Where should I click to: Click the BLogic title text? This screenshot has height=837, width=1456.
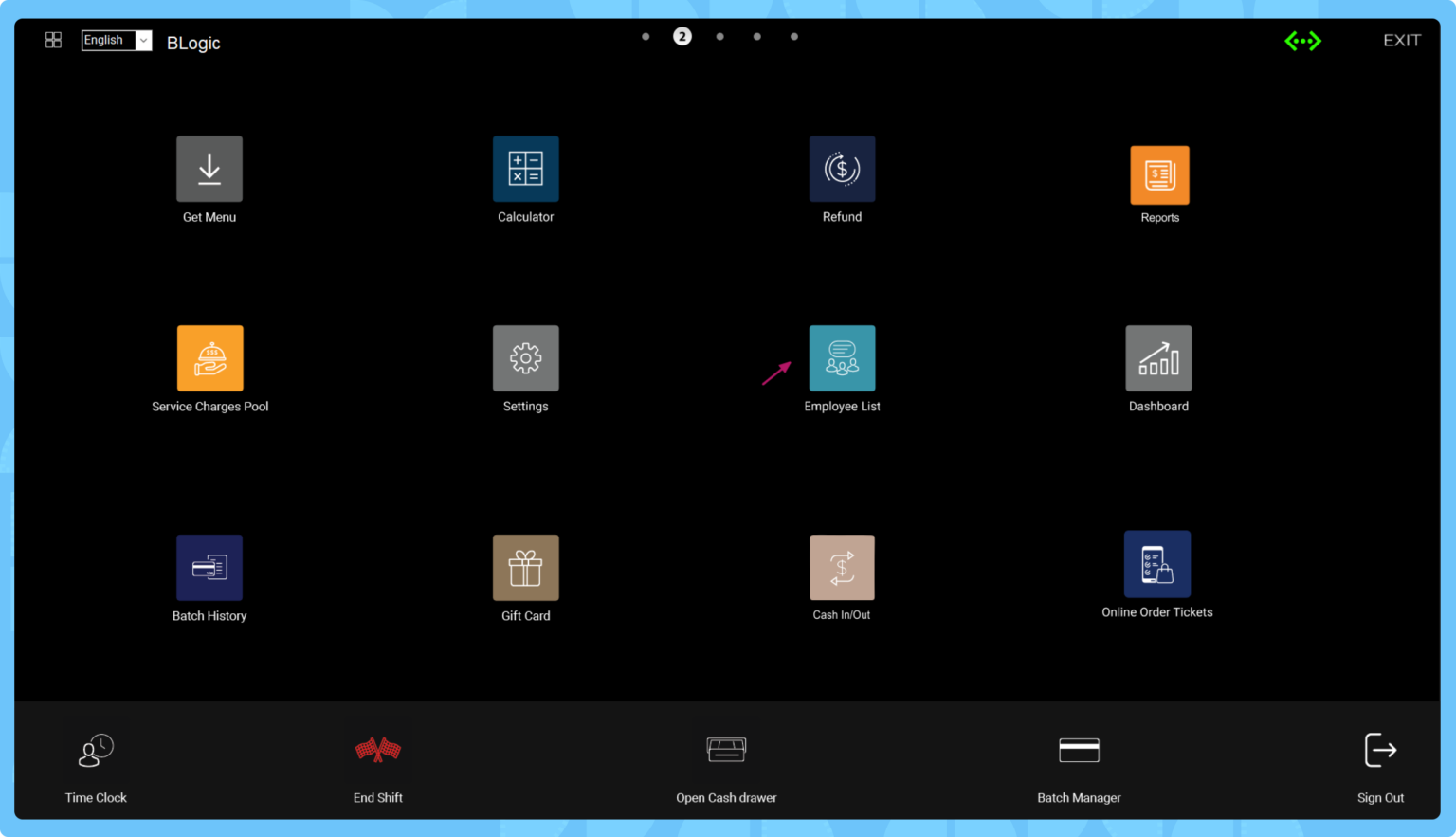[x=193, y=43]
